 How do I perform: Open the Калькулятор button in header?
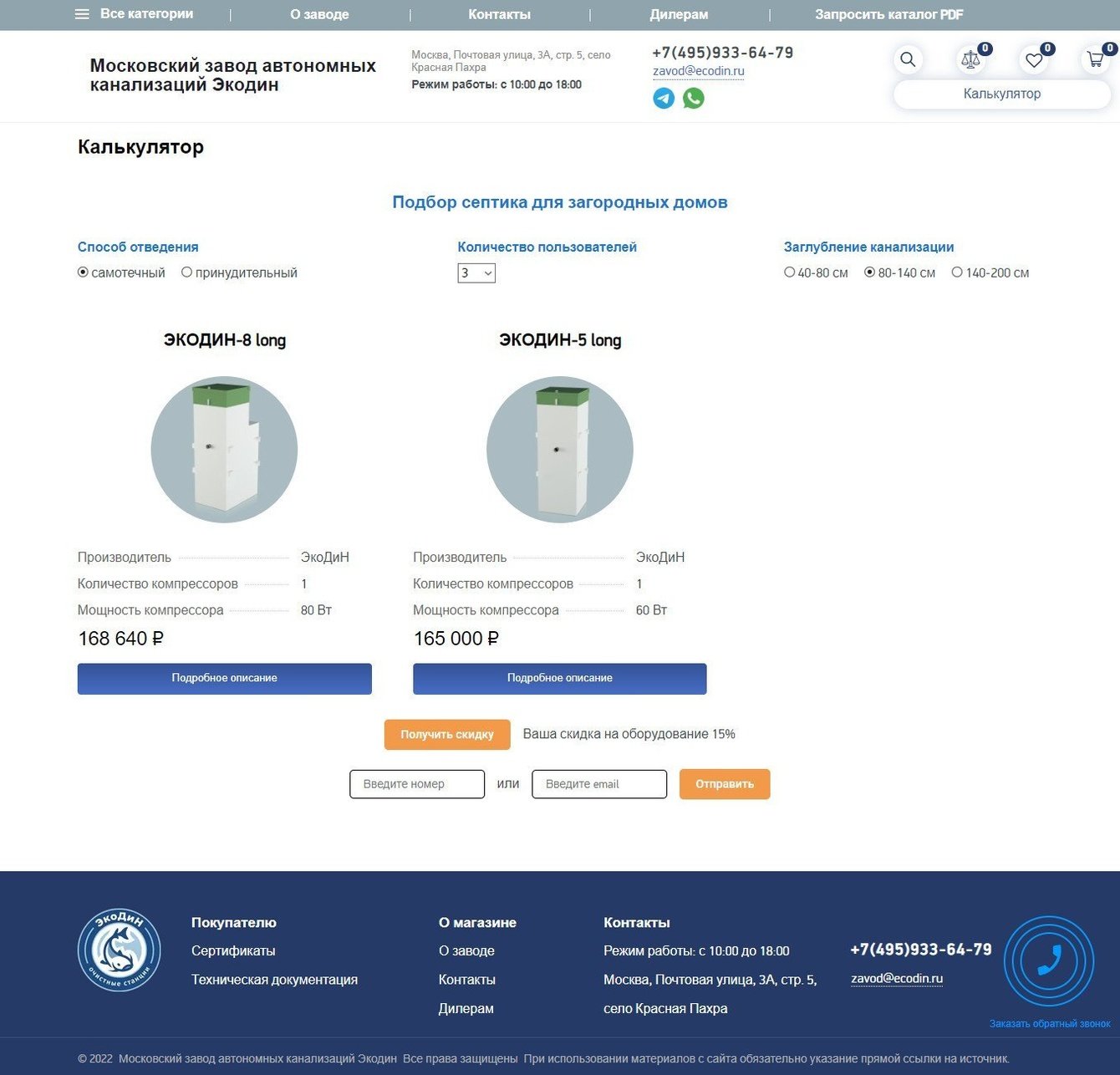point(1002,94)
